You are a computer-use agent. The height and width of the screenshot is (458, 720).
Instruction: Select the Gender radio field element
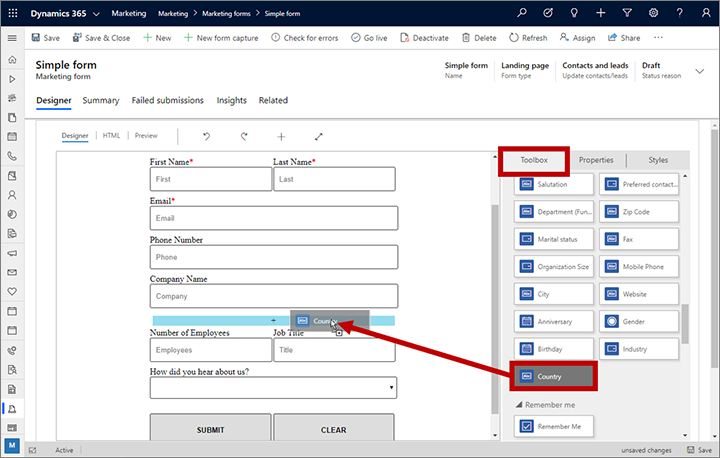tap(639, 321)
